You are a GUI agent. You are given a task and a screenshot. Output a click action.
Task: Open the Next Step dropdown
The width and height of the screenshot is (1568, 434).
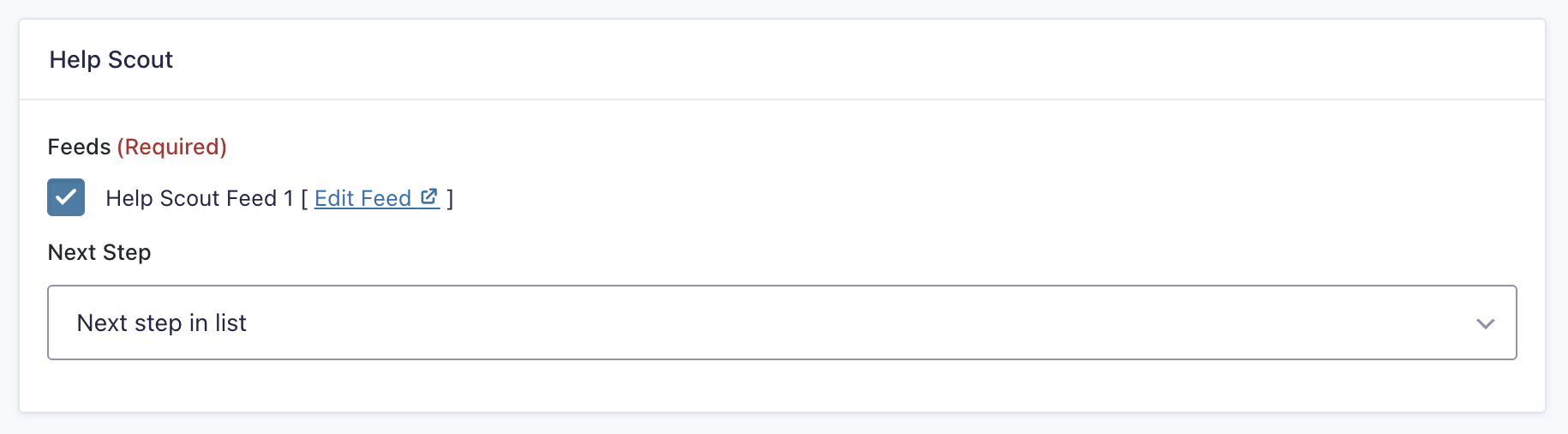click(x=781, y=322)
